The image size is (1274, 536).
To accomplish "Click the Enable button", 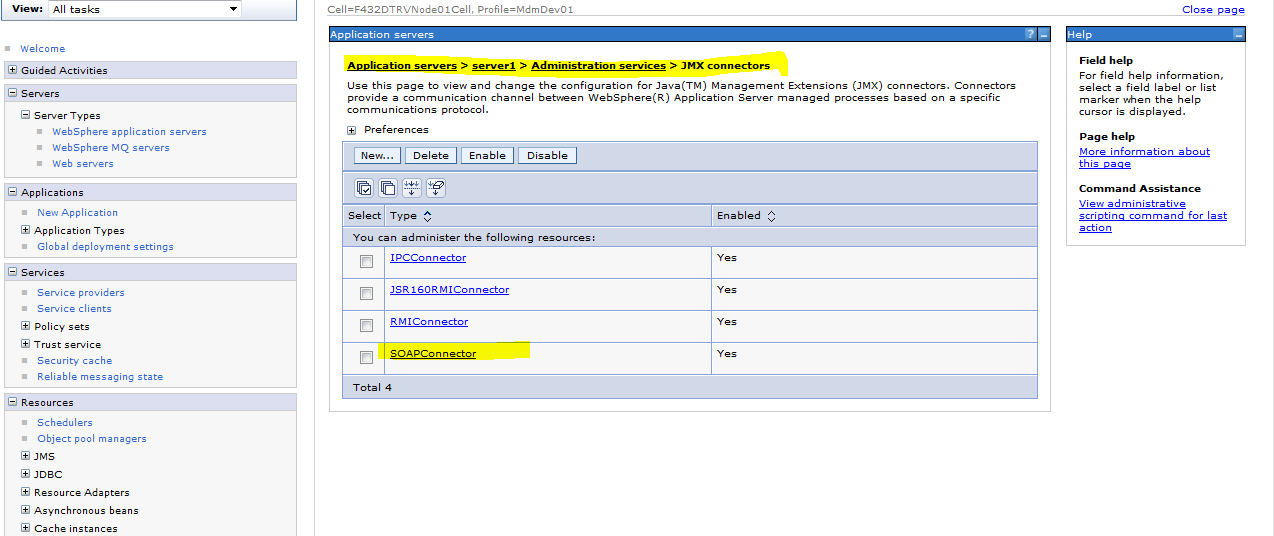I will coord(487,155).
